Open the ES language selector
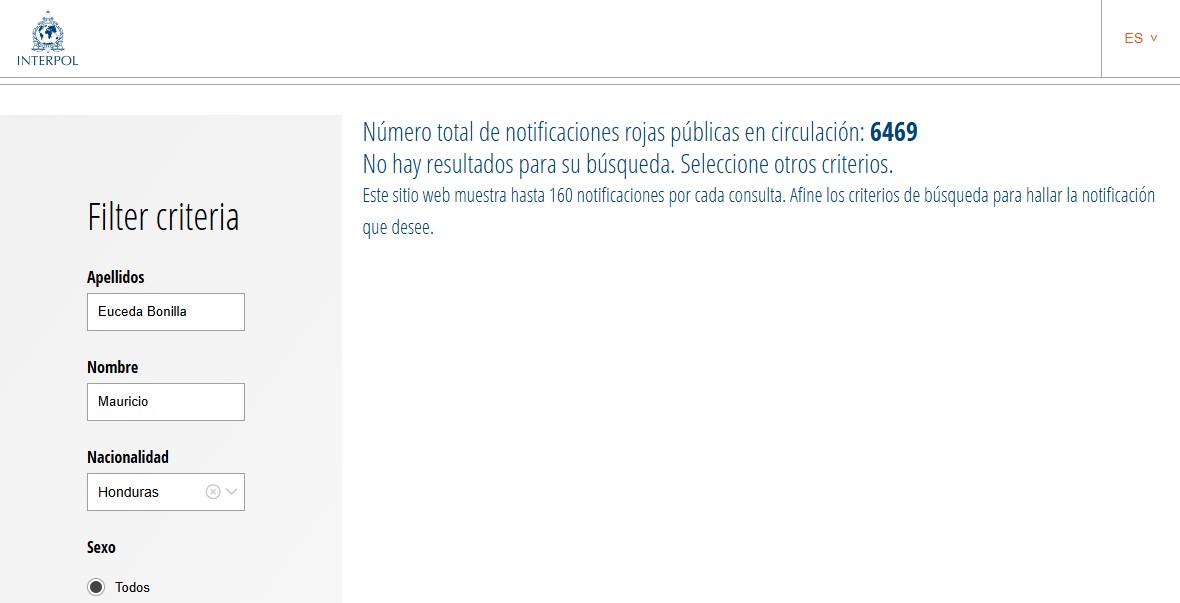The height and width of the screenshot is (603, 1180). click(1133, 38)
